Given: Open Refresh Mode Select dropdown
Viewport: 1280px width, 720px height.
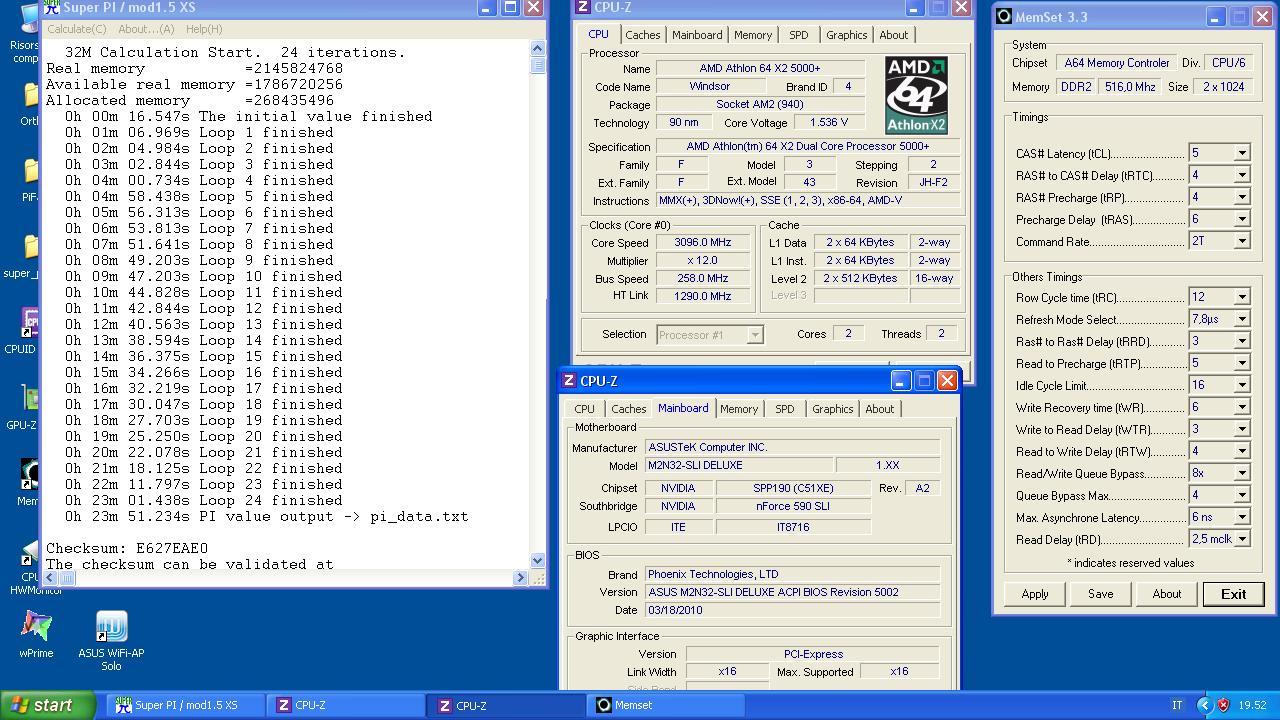Looking at the screenshot, I should coord(1241,320).
